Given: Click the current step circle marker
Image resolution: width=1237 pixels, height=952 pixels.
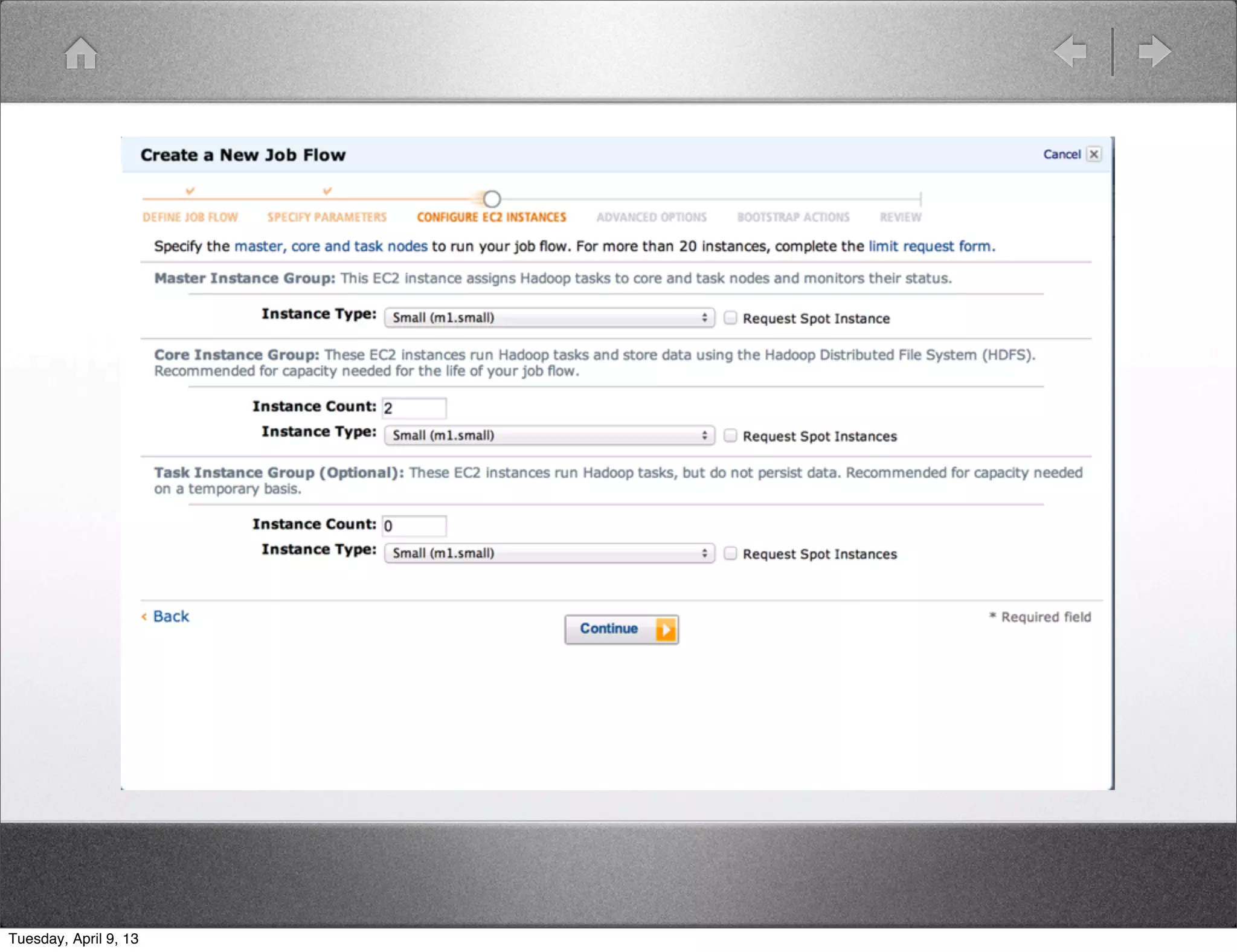Looking at the screenshot, I should pyautogui.click(x=492, y=199).
